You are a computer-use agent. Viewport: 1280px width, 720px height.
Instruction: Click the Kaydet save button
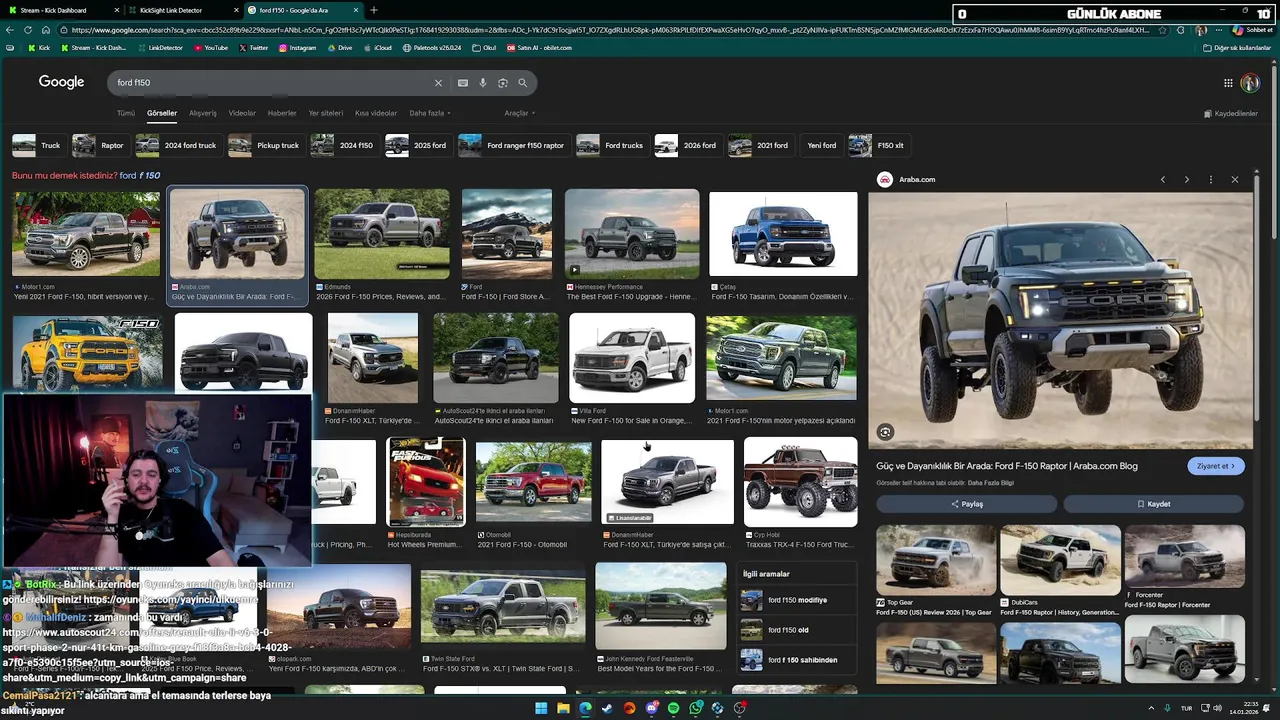[x=1154, y=504]
